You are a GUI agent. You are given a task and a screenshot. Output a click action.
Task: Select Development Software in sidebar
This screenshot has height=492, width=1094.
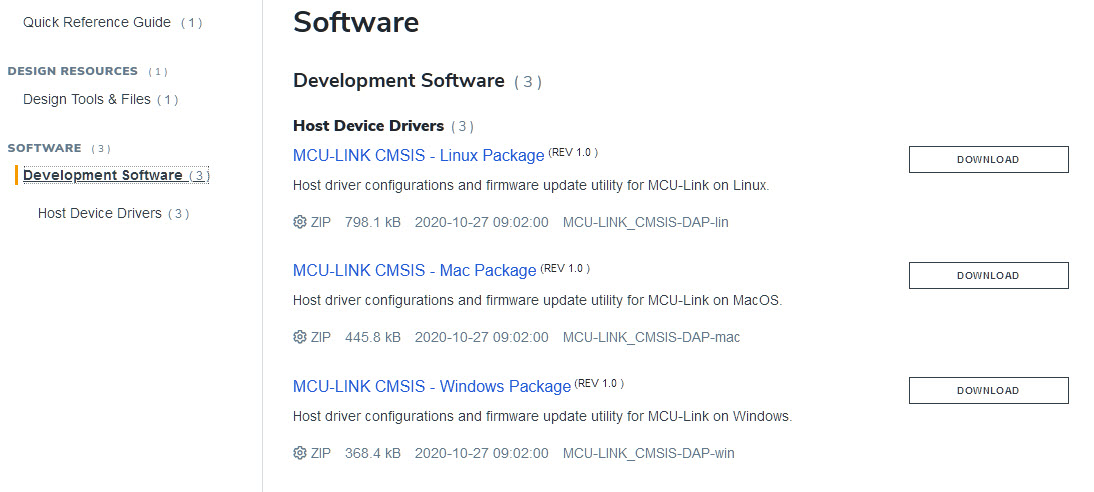click(103, 175)
